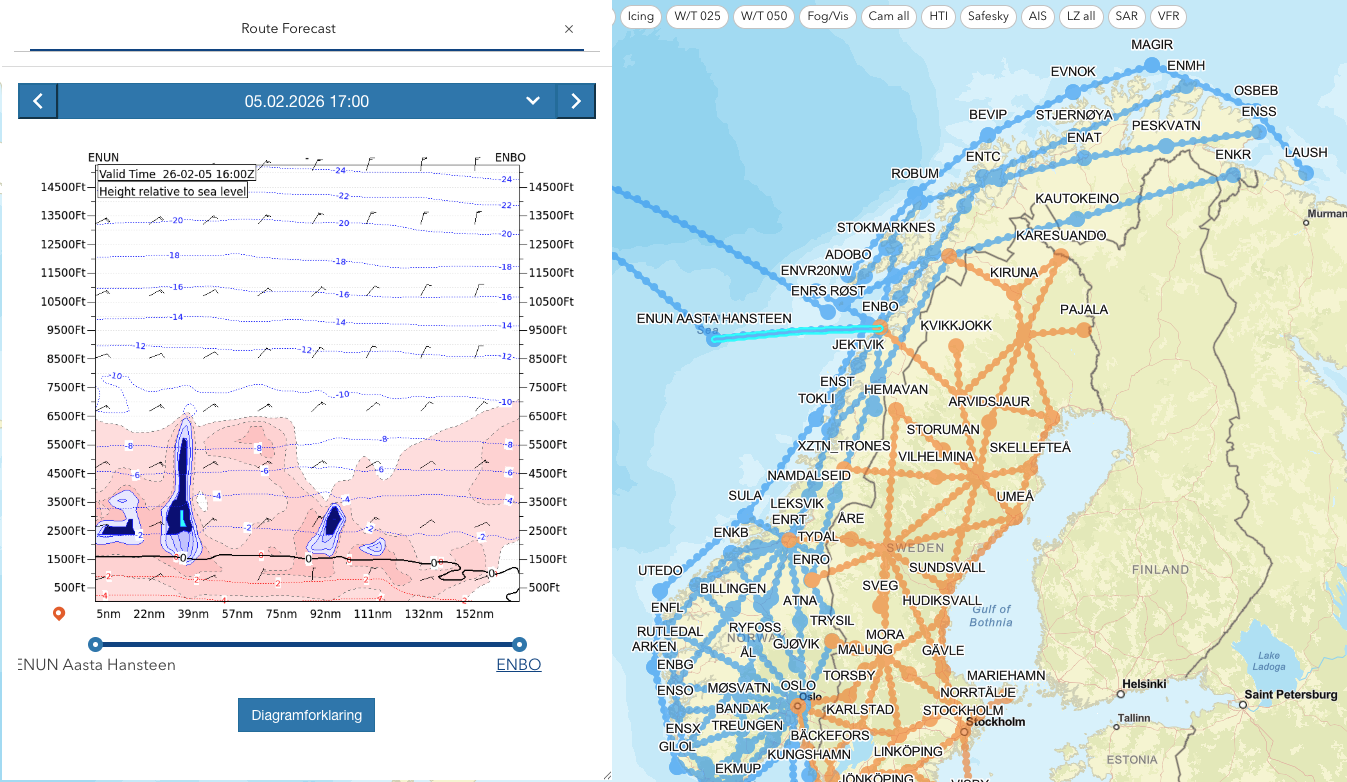Enable the SAR layer chip
The width and height of the screenshot is (1347, 782).
click(1127, 16)
